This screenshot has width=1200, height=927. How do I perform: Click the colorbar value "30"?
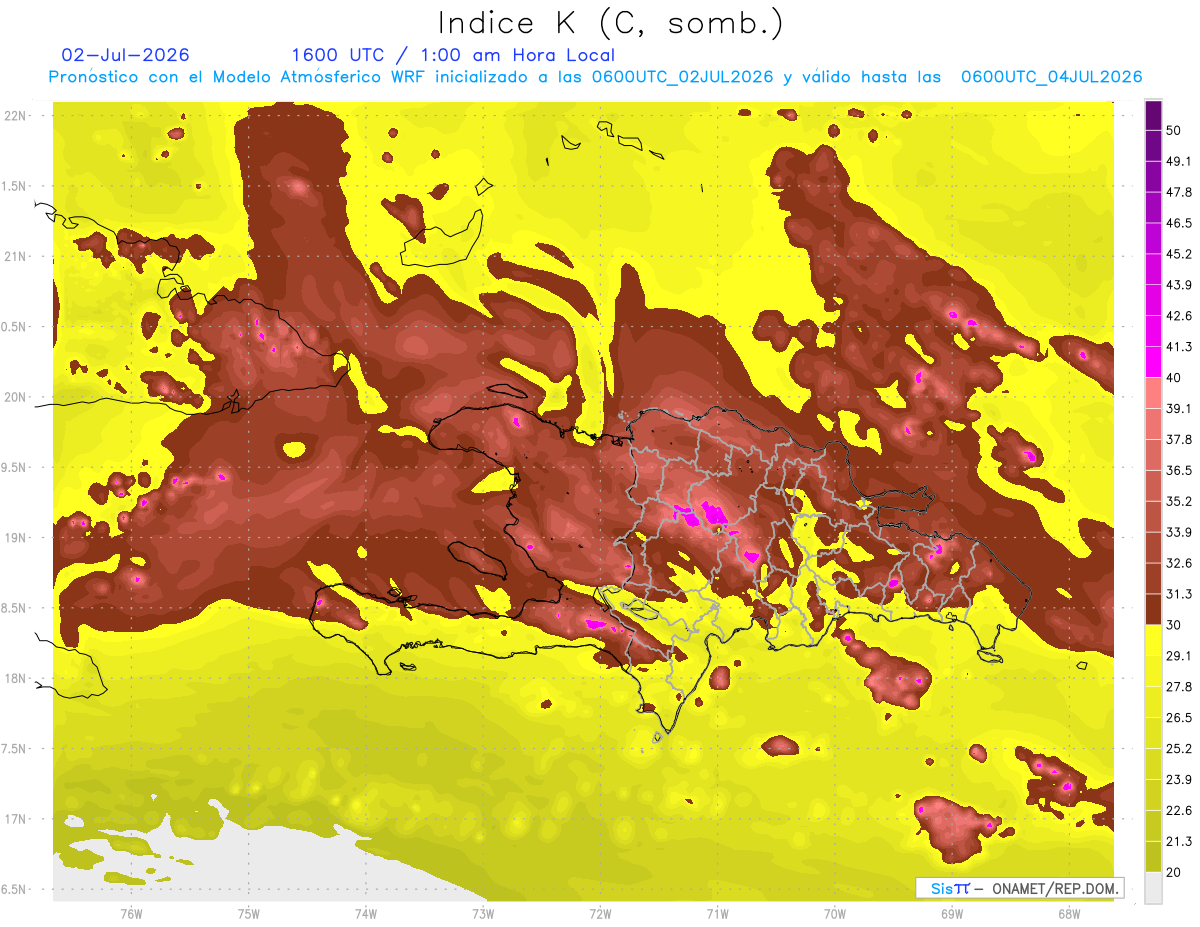pos(1174,625)
